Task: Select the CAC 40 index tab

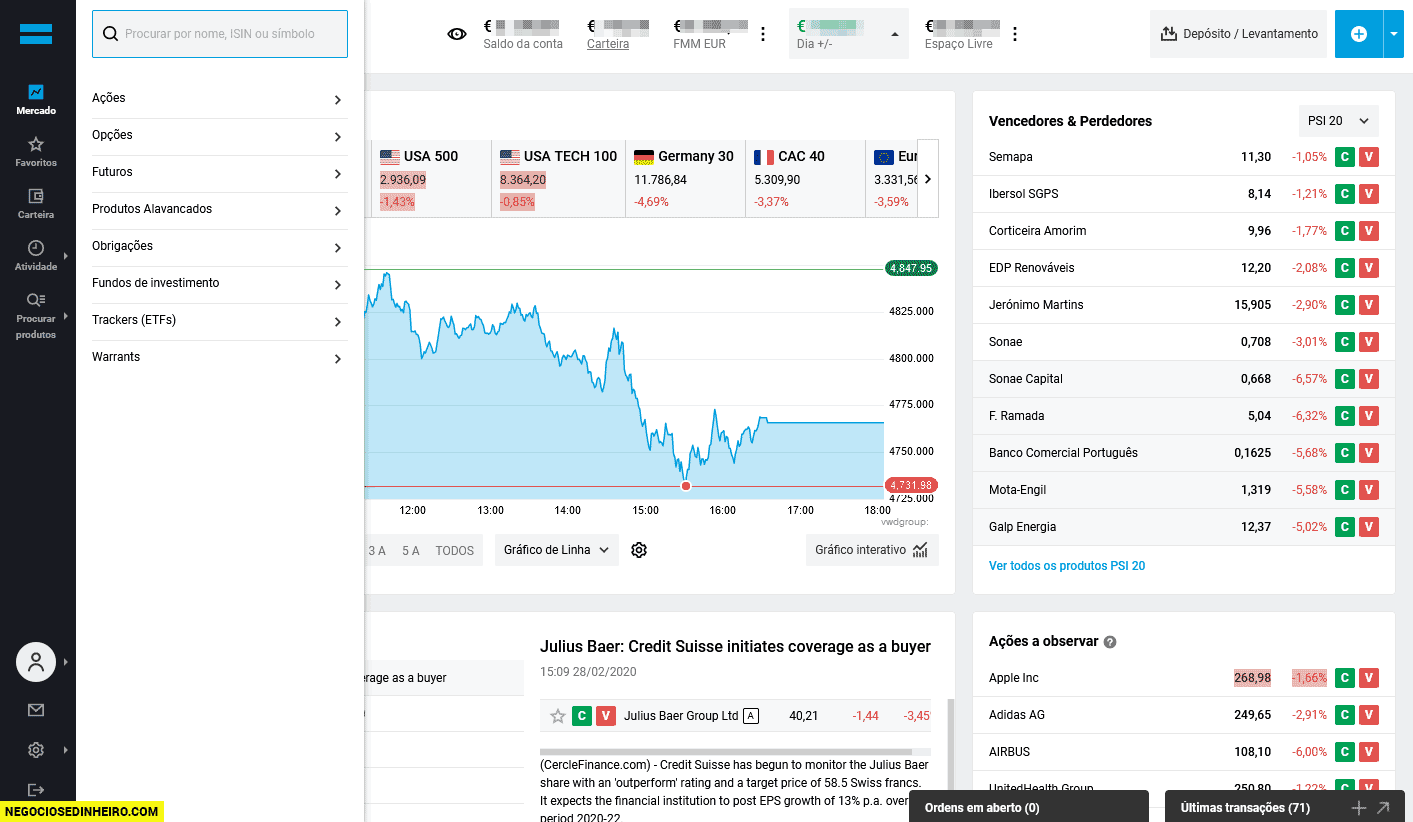Action: coord(805,179)
